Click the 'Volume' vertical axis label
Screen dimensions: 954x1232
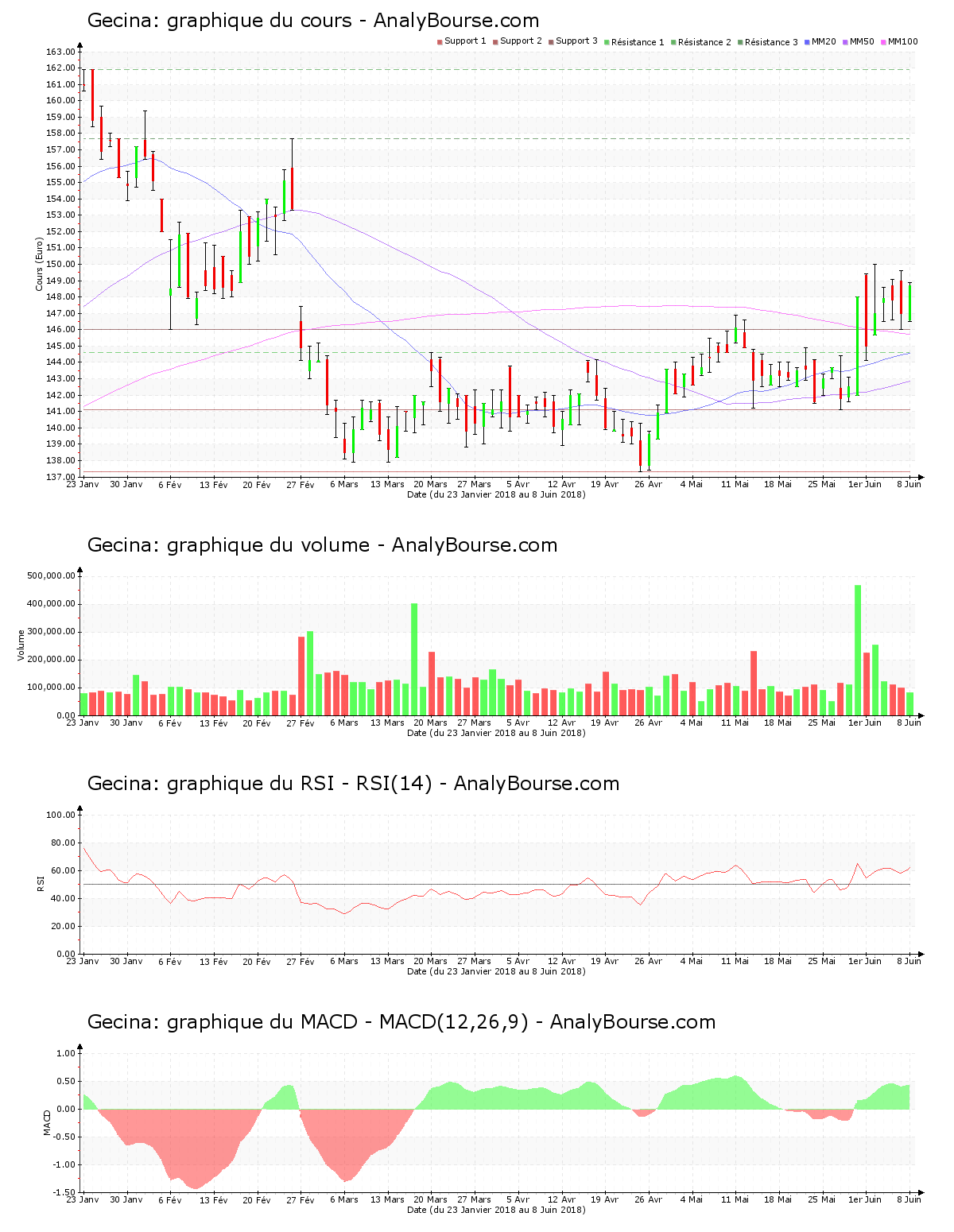click(21, 645)
